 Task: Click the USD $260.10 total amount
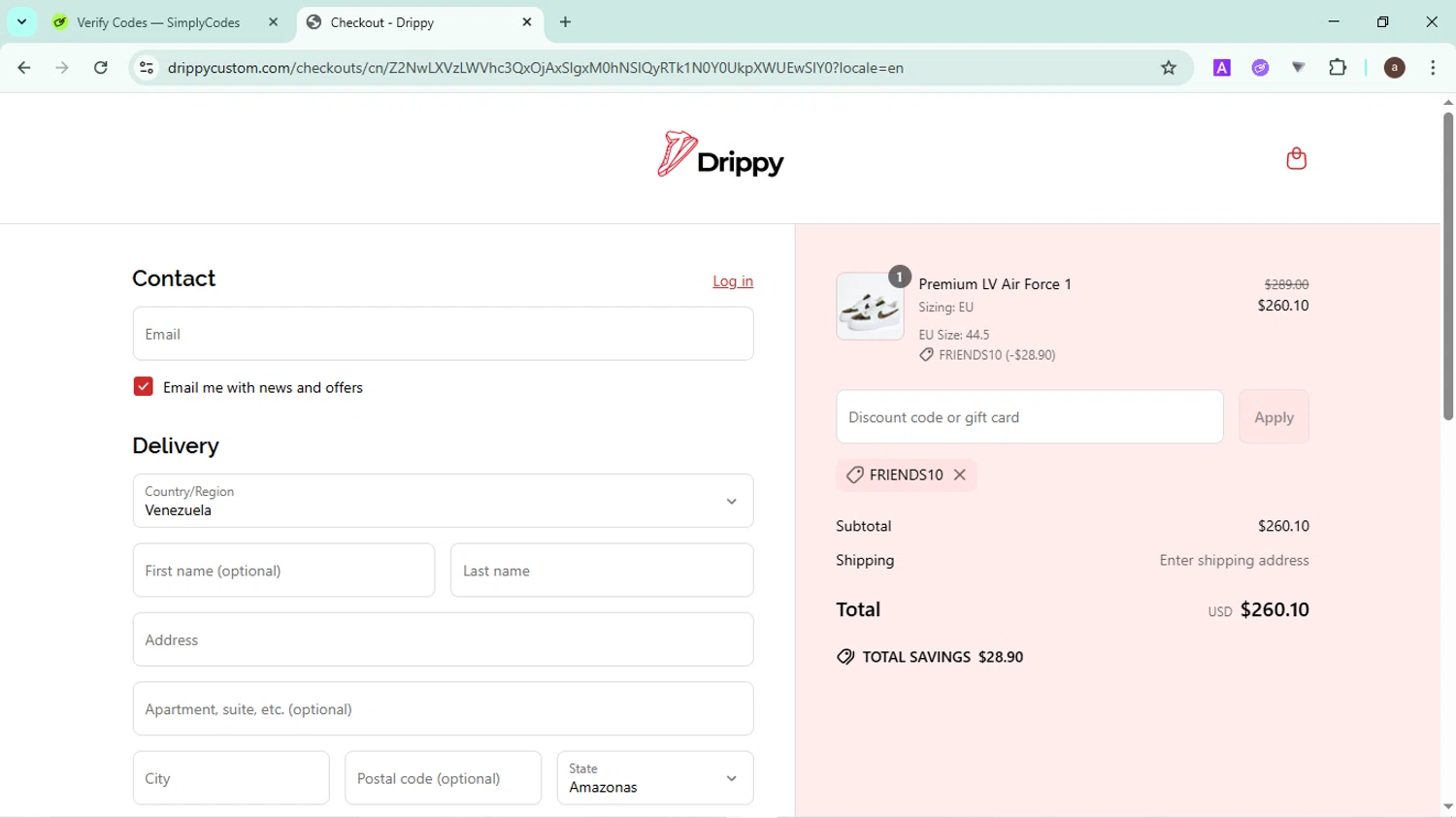tap(1259, 610)
